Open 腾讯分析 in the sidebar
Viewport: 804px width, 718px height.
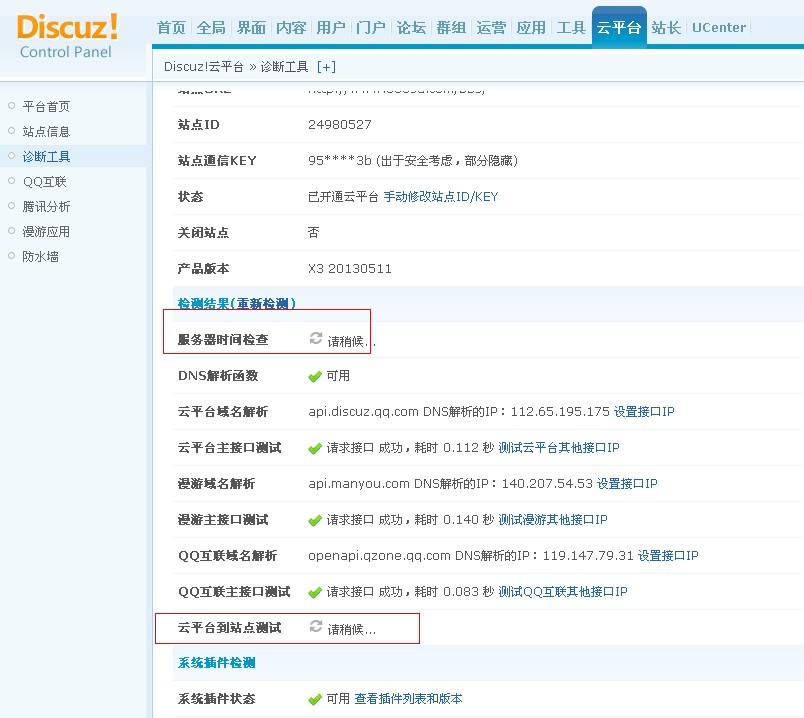pos(46,206)
